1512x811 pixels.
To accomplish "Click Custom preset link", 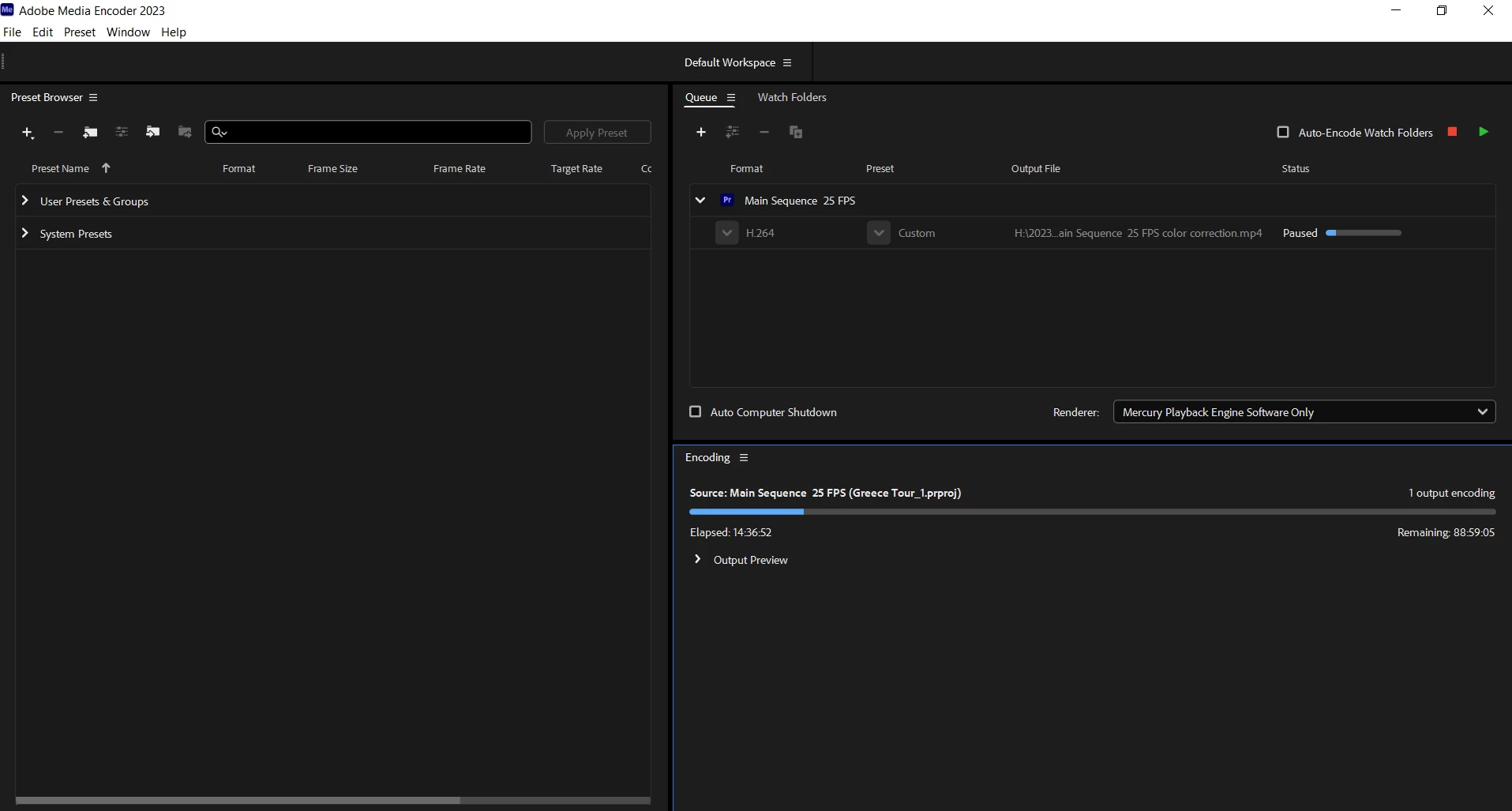I will [917, 233].
